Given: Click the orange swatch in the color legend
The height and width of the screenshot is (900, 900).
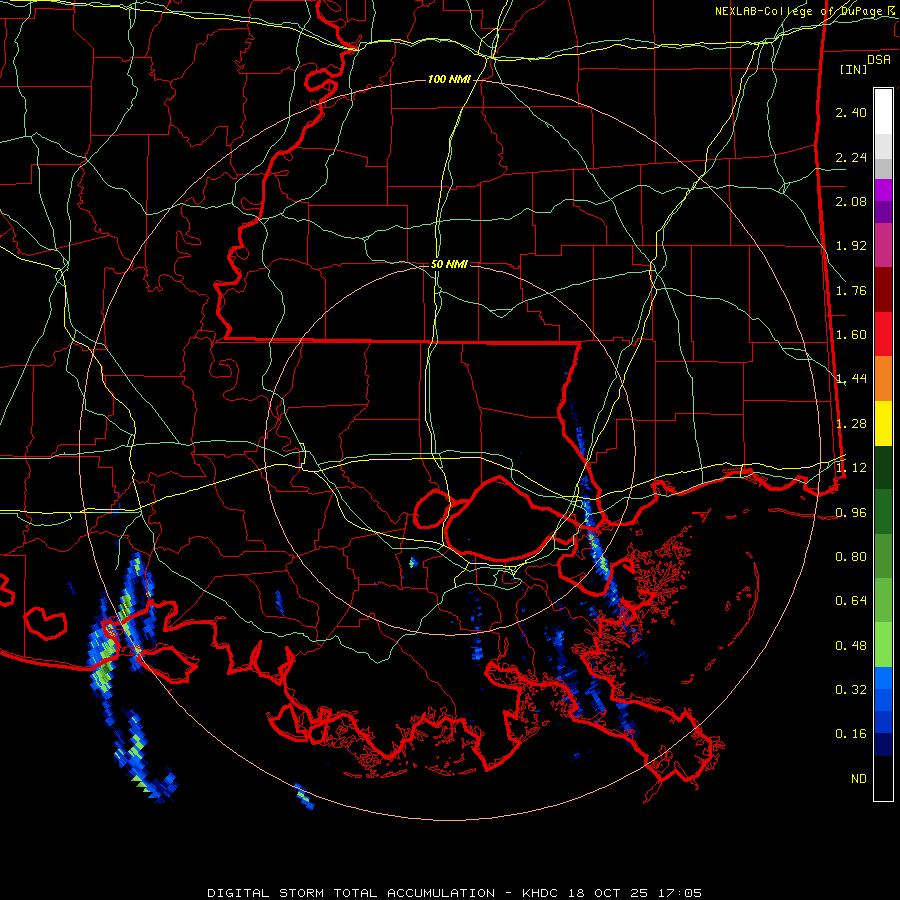Looking at the screenshot, I should coord(883,379).
